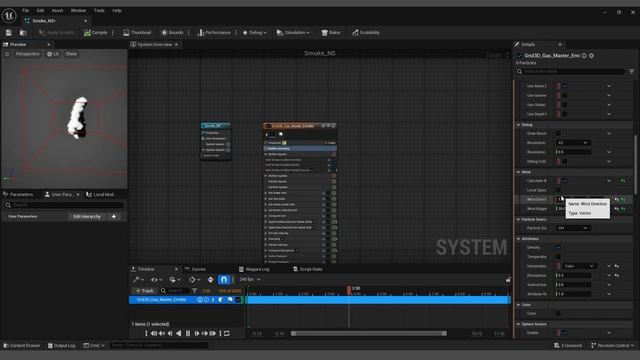This screenshot has height=360, width=640.
Task: Click the timeline horizontal scrollbar
Action: [x=369, y=333]
